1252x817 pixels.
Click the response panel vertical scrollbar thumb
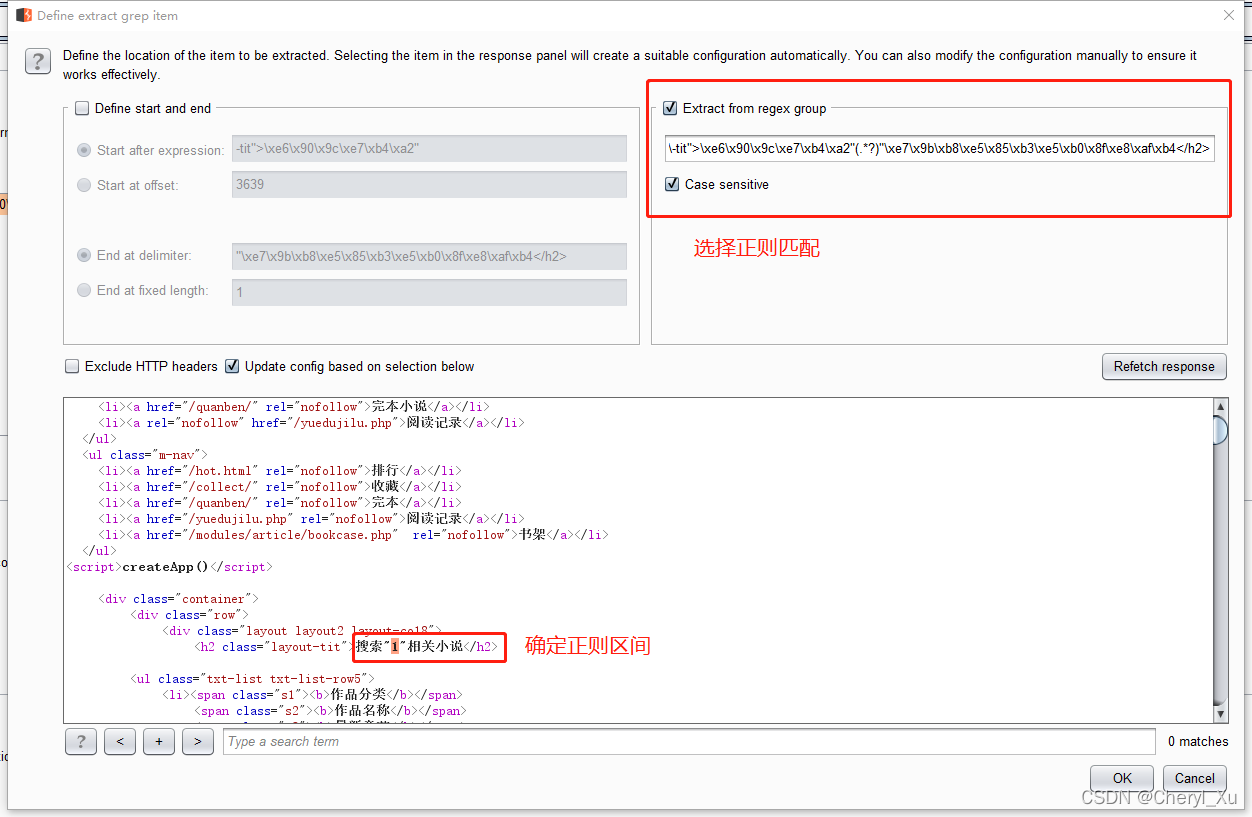[x=1220, y=430]
